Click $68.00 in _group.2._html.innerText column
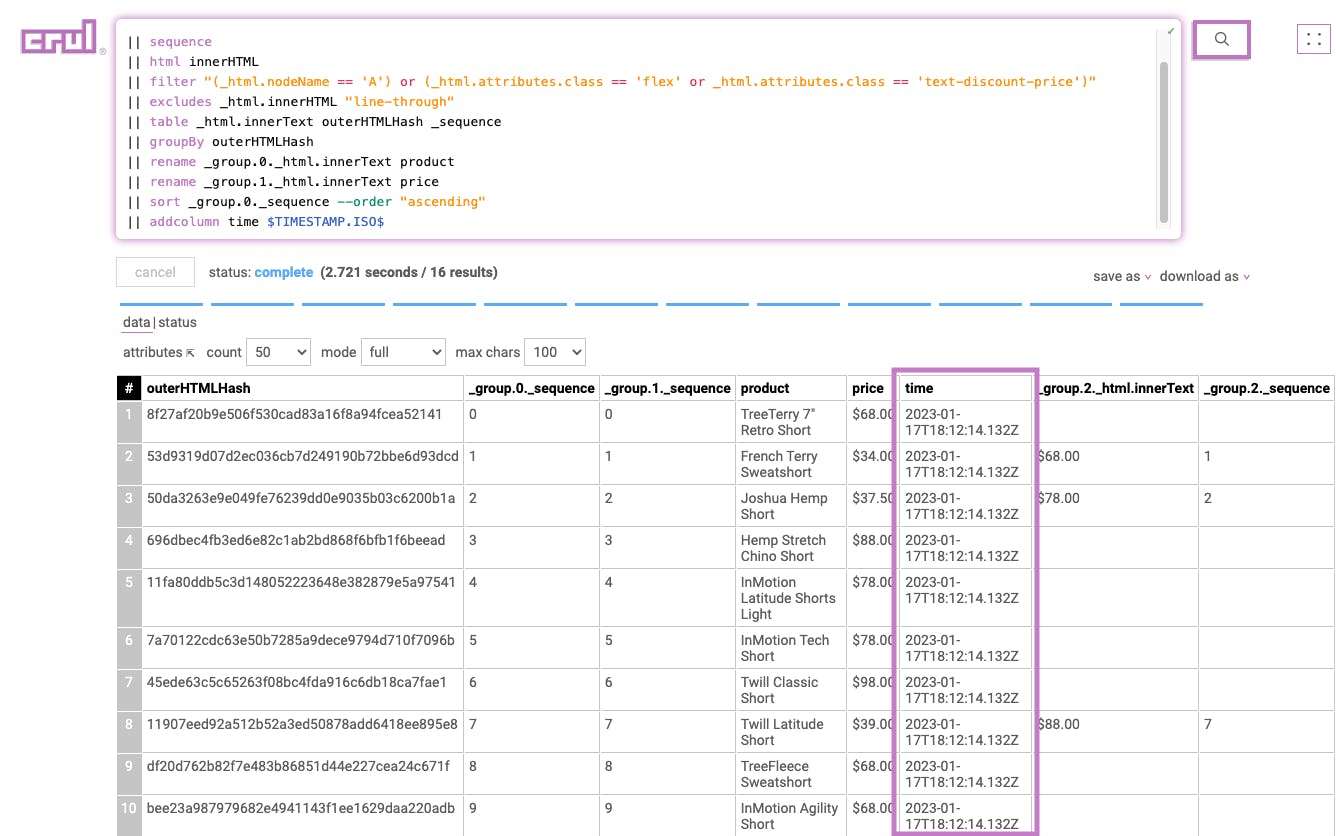The image size is (1336, 836). pyautogui.click(x=1117, y=464)
